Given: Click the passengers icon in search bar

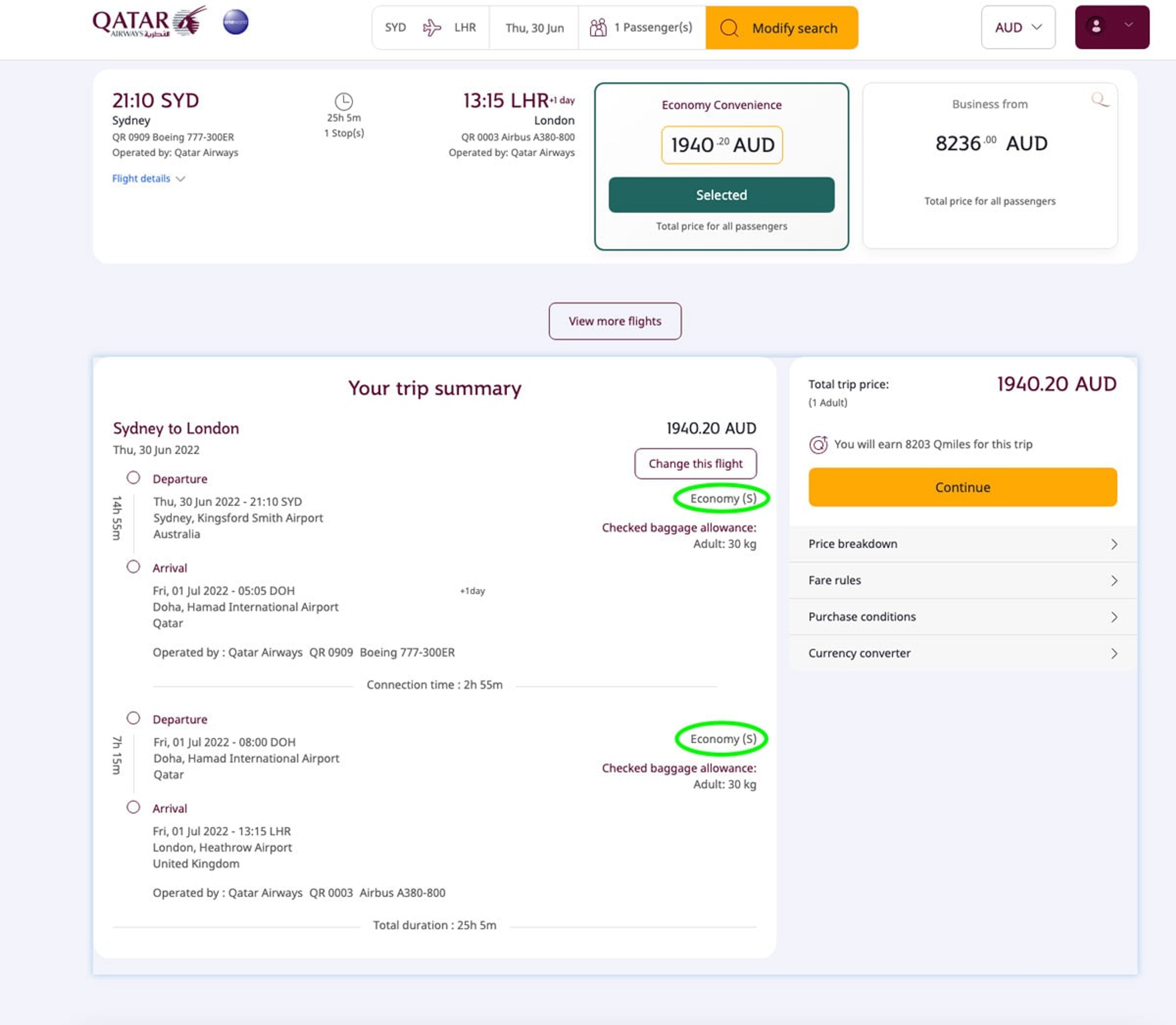Looking at the screenshot, I should (x=598, y=28).
